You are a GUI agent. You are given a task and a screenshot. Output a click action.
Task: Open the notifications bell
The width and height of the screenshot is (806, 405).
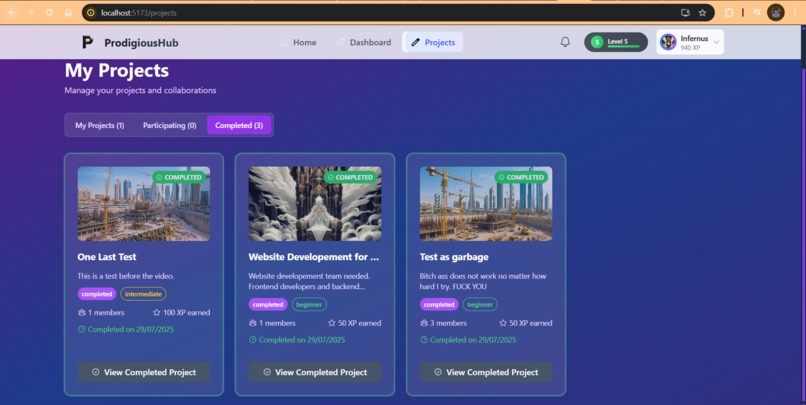pyautogui.click(x=565, y=42)
